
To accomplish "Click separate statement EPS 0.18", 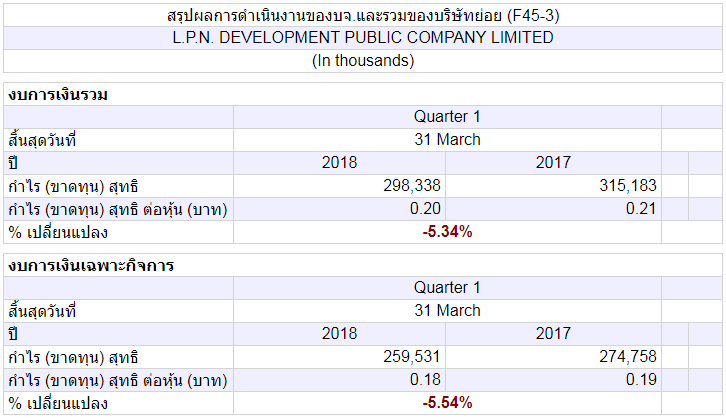I will [x=425, y=380].
